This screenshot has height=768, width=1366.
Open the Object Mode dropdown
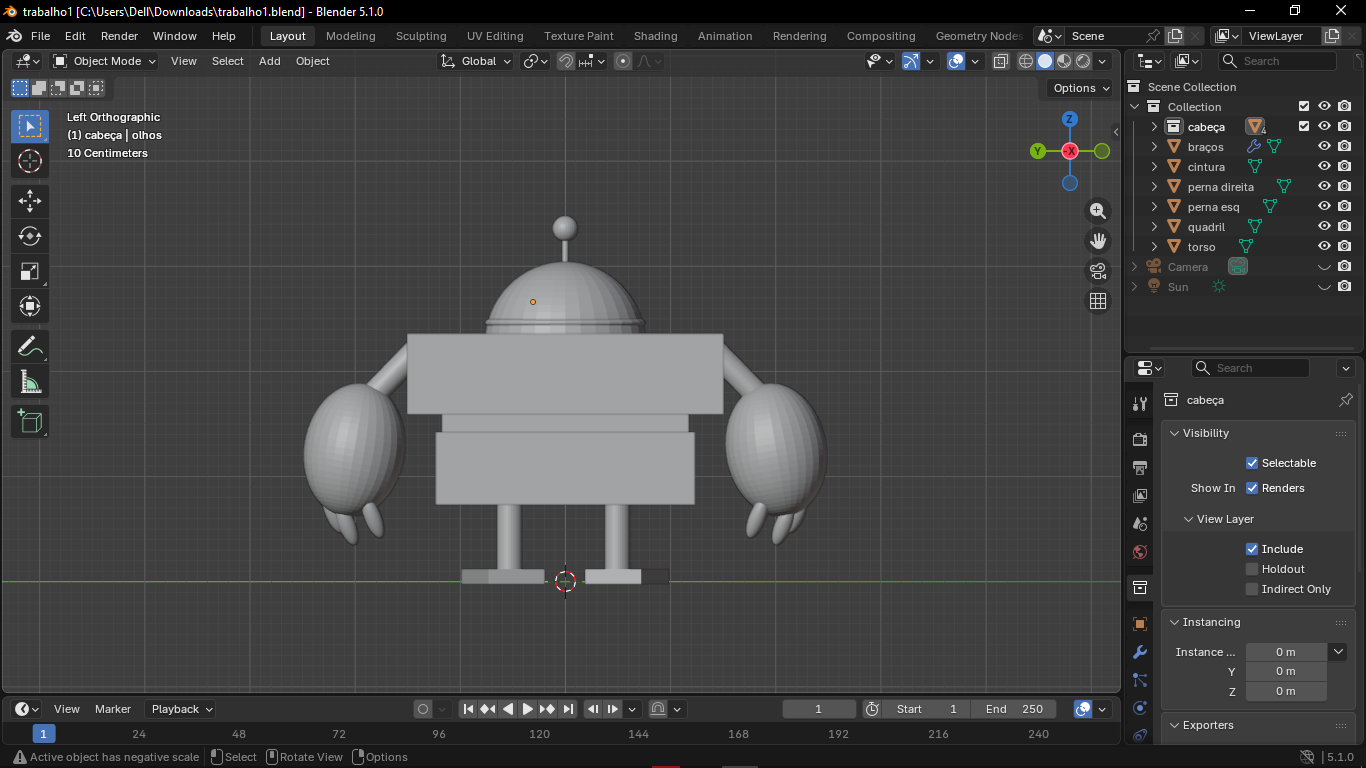(105, 61)
